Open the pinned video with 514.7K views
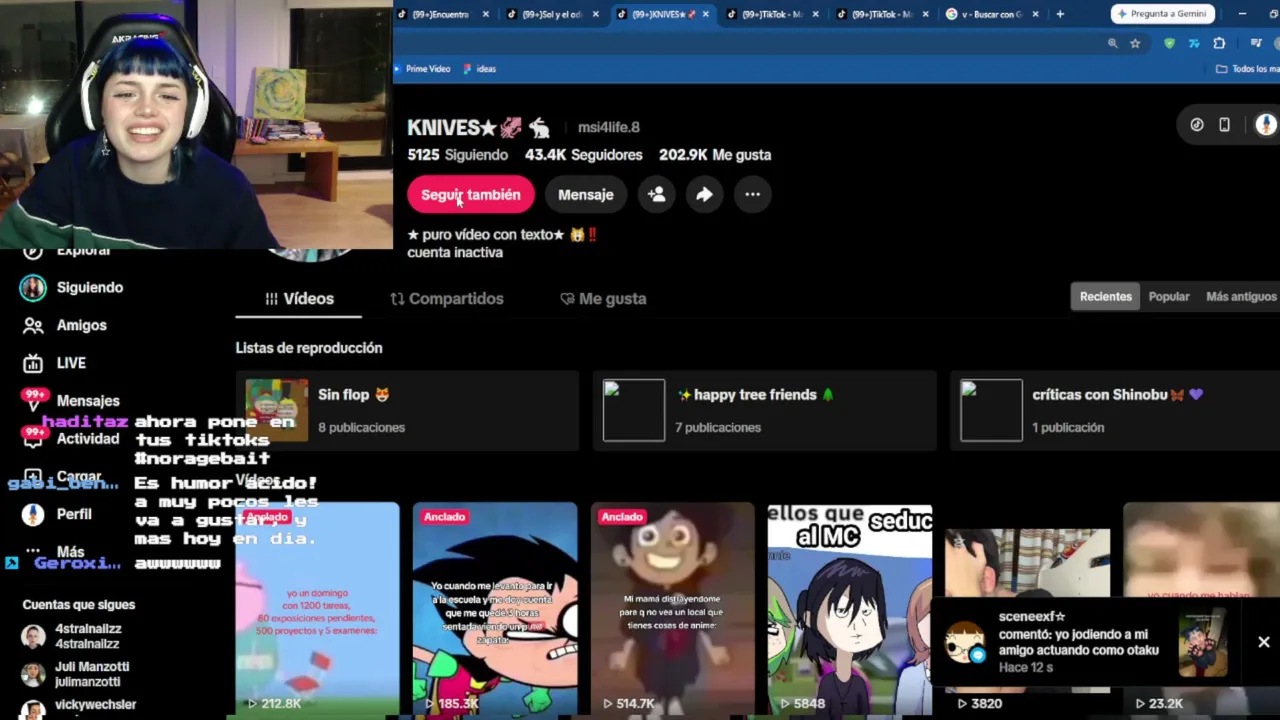 point(672,609)
